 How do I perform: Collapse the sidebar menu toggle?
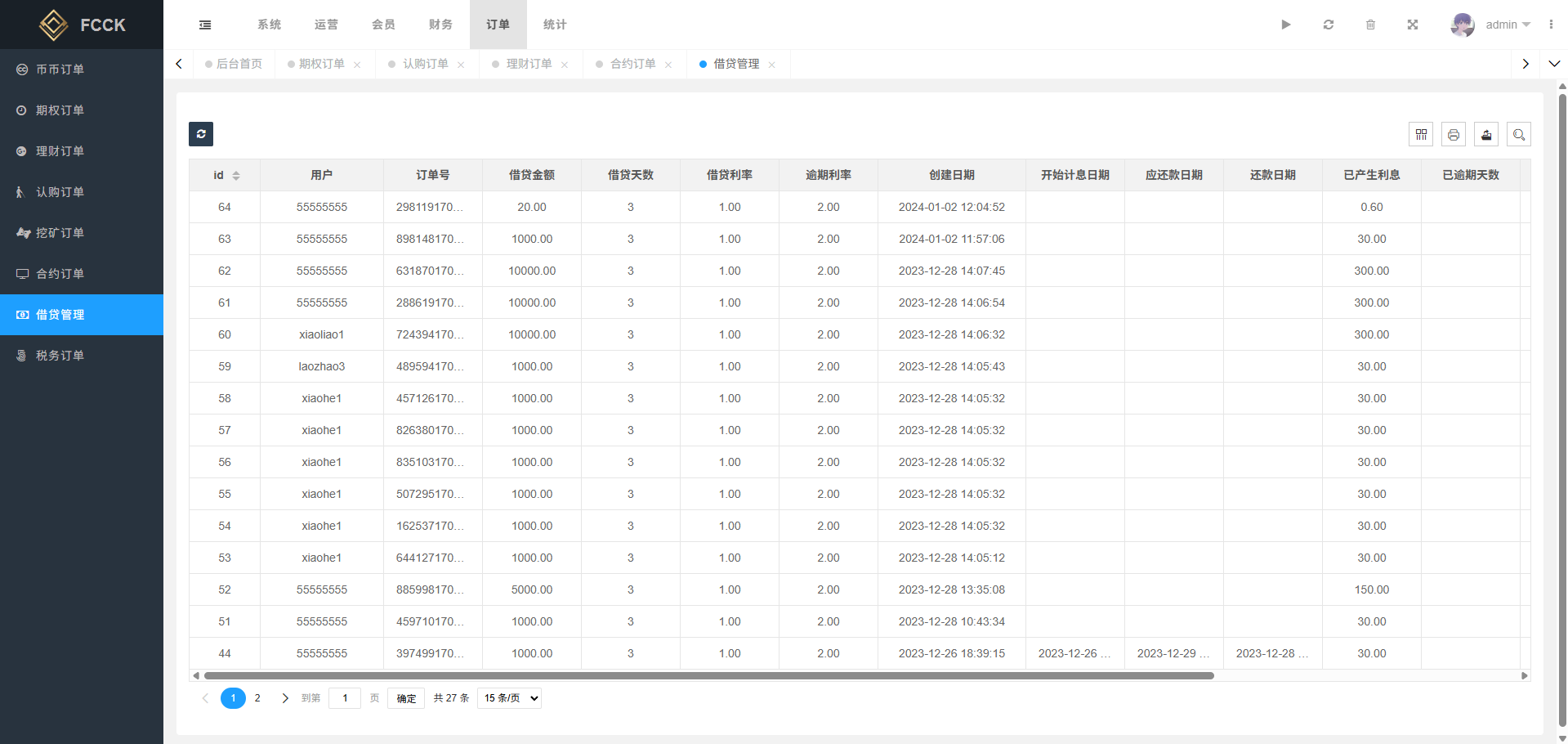pos(205,25)
